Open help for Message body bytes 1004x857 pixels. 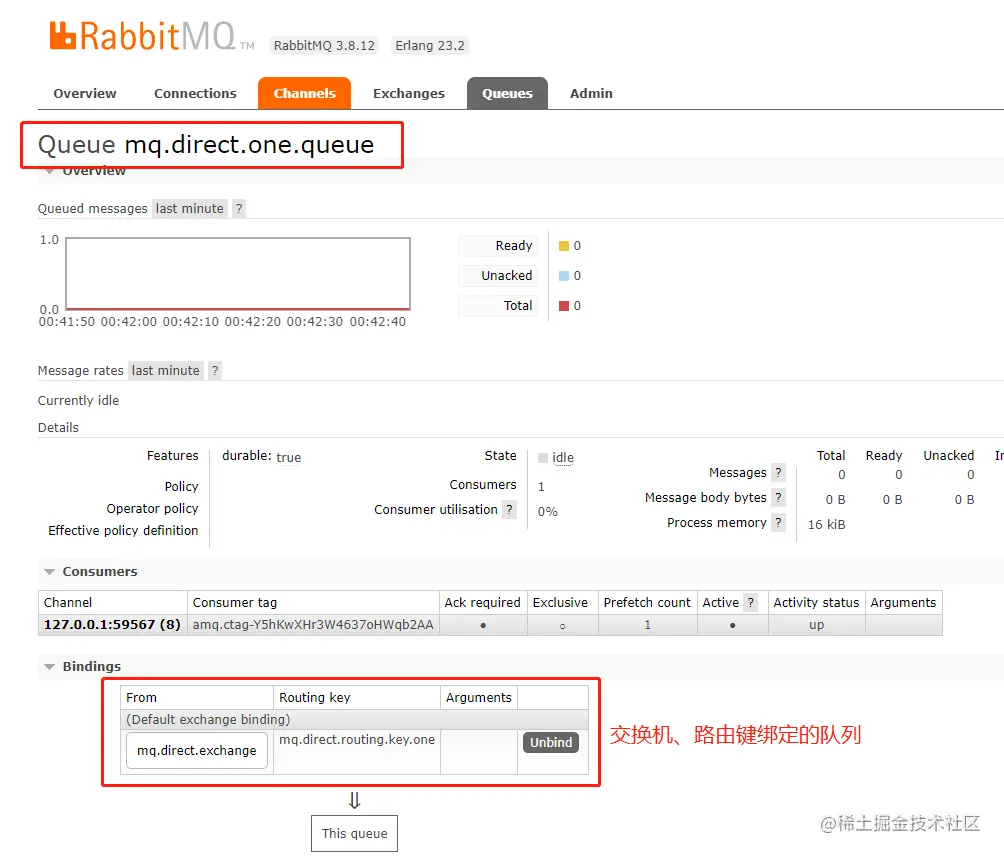coord(778,498)
